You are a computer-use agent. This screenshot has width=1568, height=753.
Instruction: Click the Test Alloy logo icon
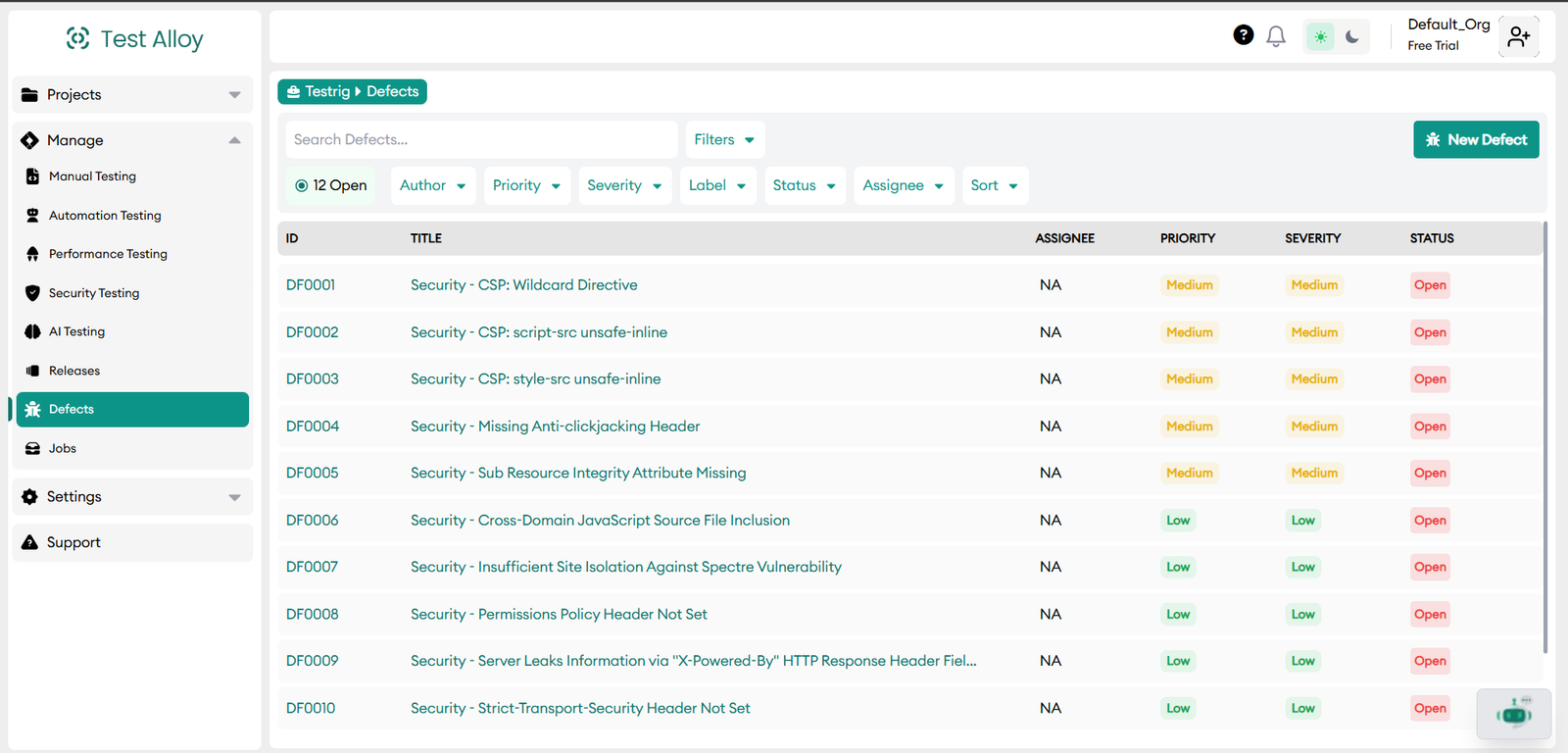[x=77, y=38]
